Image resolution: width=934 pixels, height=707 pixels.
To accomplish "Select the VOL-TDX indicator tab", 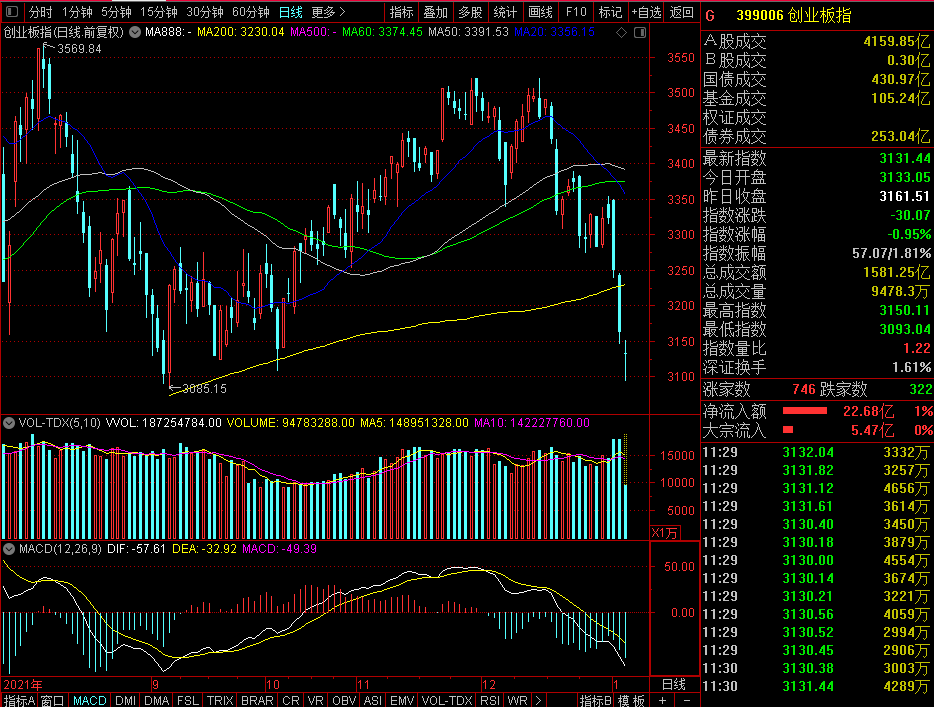I will coord(447,700).
